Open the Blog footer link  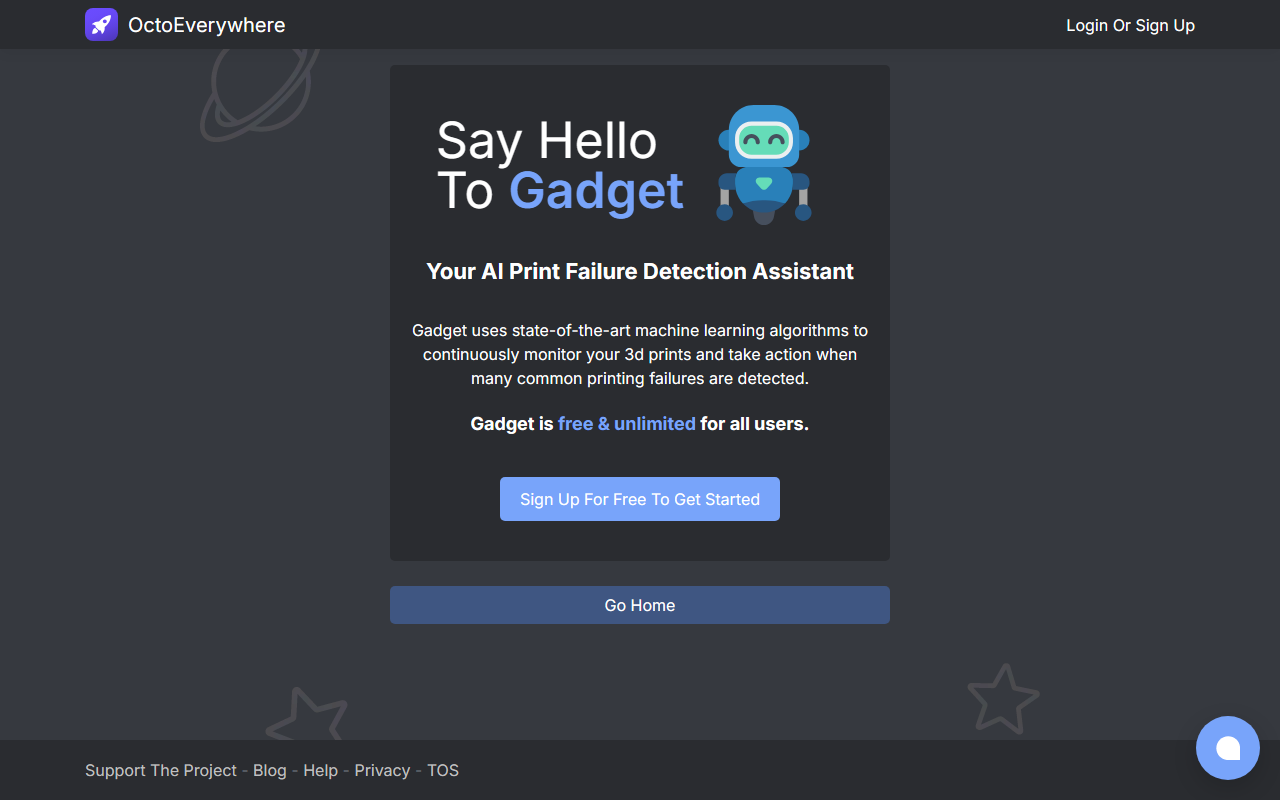(270, 770)
